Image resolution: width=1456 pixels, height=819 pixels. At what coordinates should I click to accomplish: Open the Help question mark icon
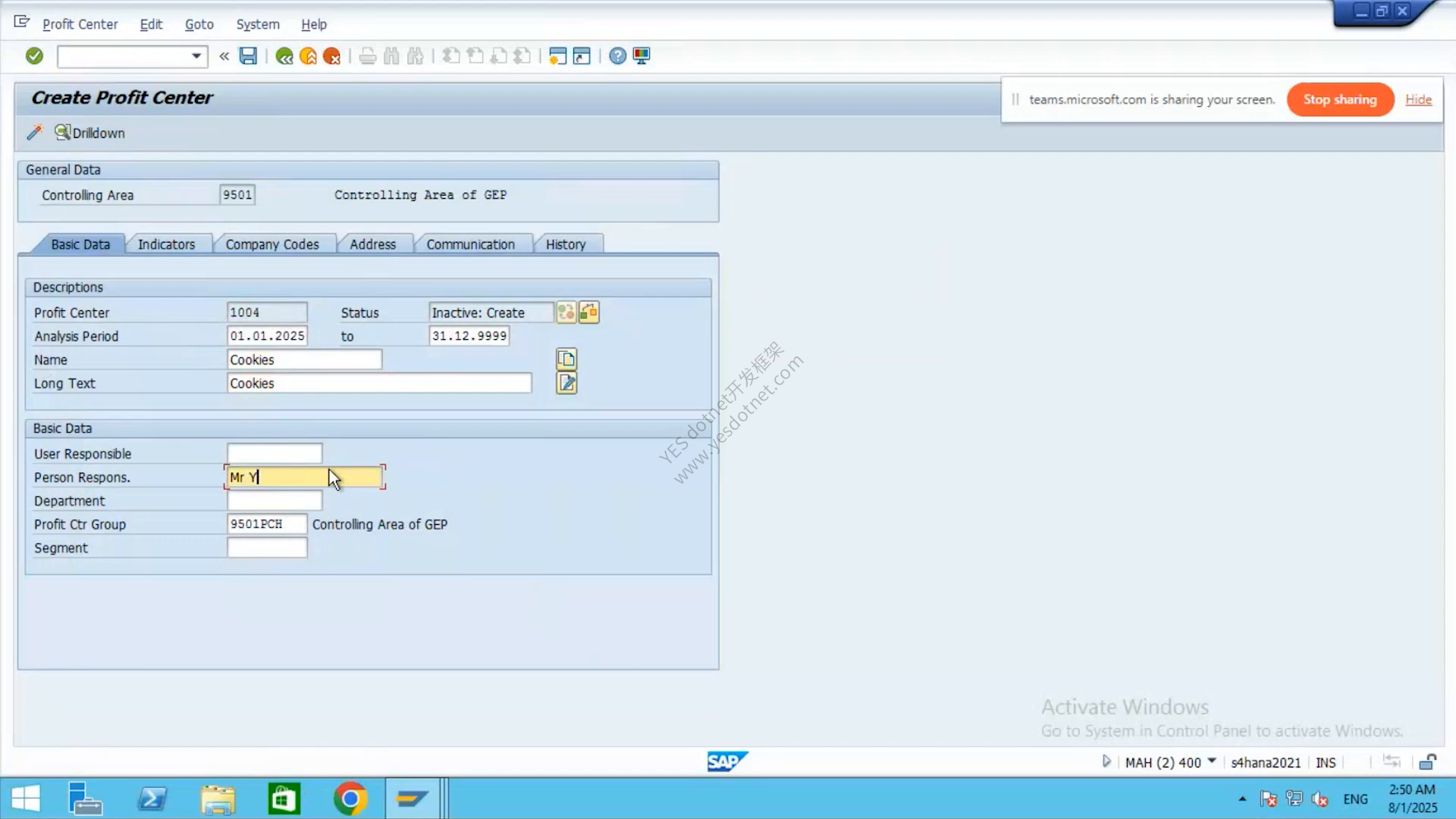617,56
